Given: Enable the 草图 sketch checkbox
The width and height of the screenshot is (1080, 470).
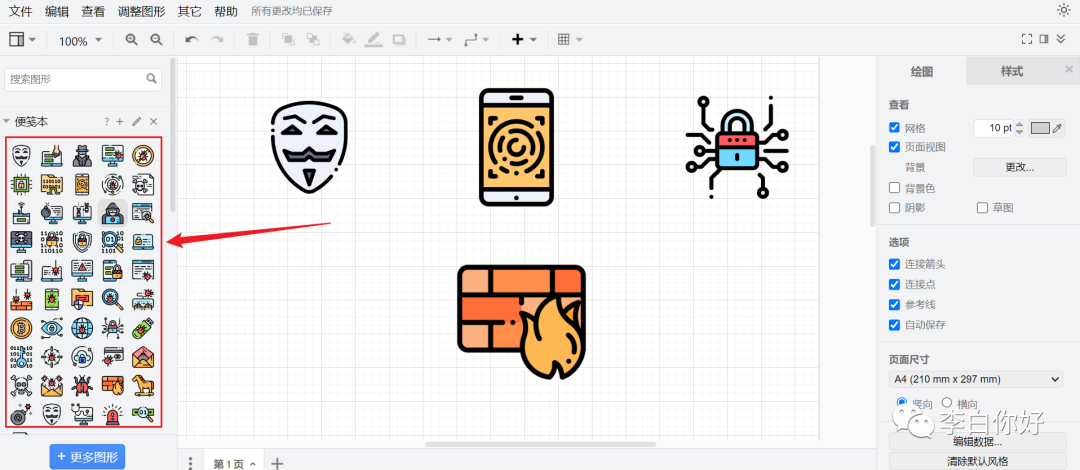Looking at the screenshot, I should 982,207.
